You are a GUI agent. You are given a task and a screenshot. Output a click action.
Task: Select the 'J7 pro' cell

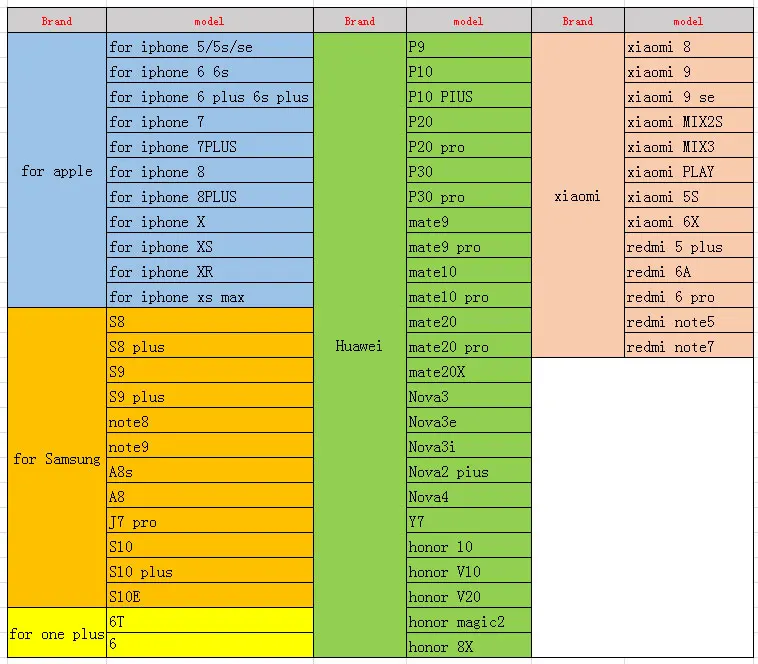click(x=210, y=520)
